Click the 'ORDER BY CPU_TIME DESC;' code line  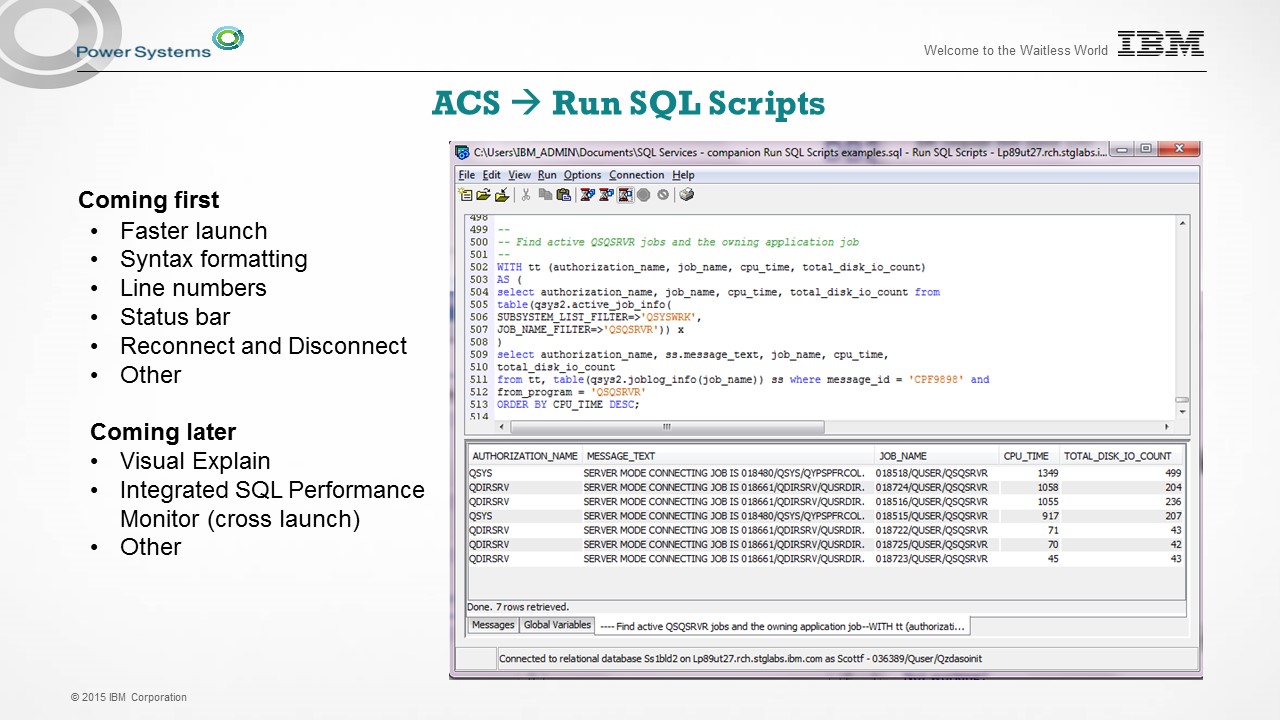(x=568, y=405)
